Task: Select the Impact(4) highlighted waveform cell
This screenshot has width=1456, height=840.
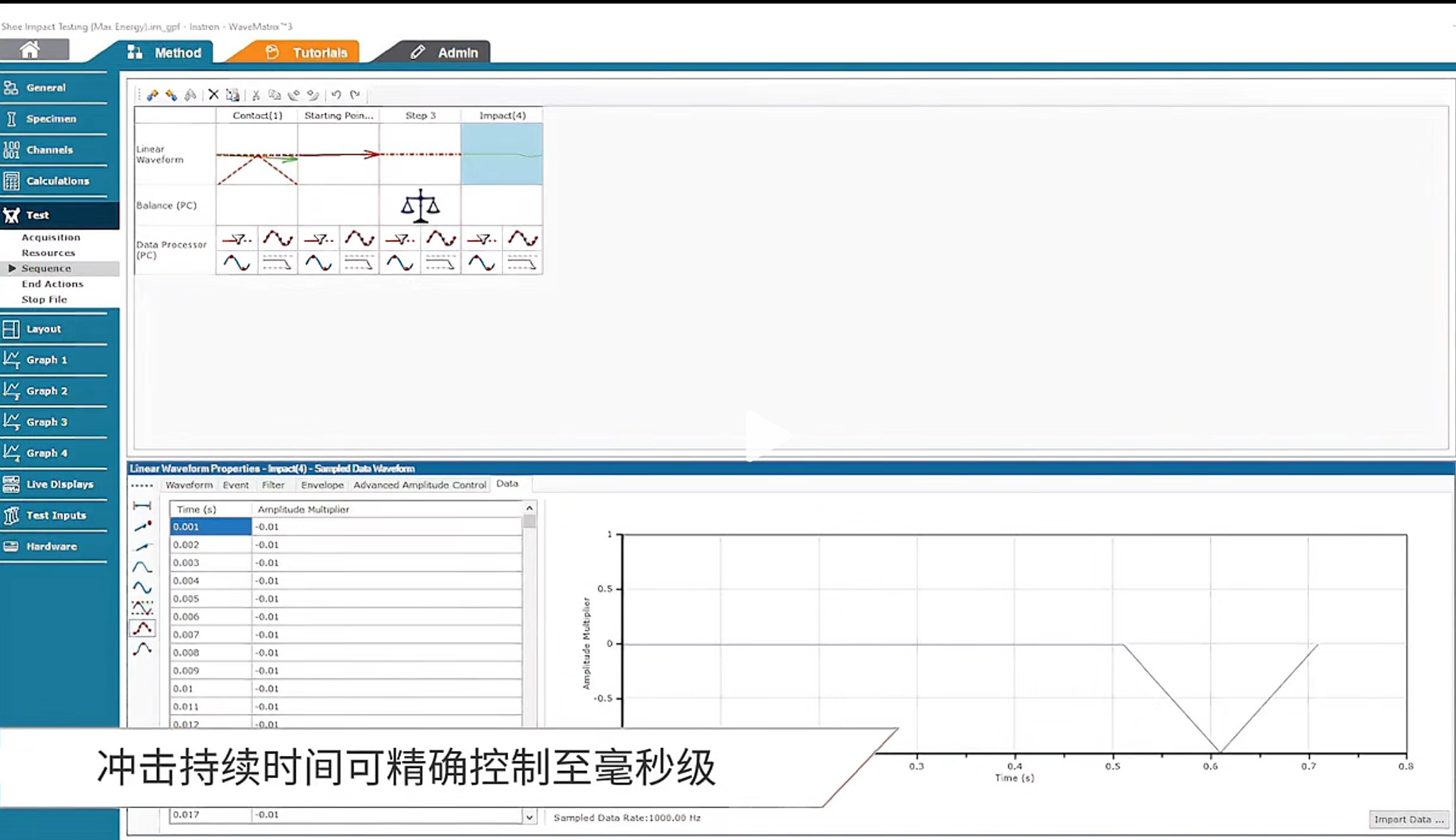Action: click(x=501, y=154)
